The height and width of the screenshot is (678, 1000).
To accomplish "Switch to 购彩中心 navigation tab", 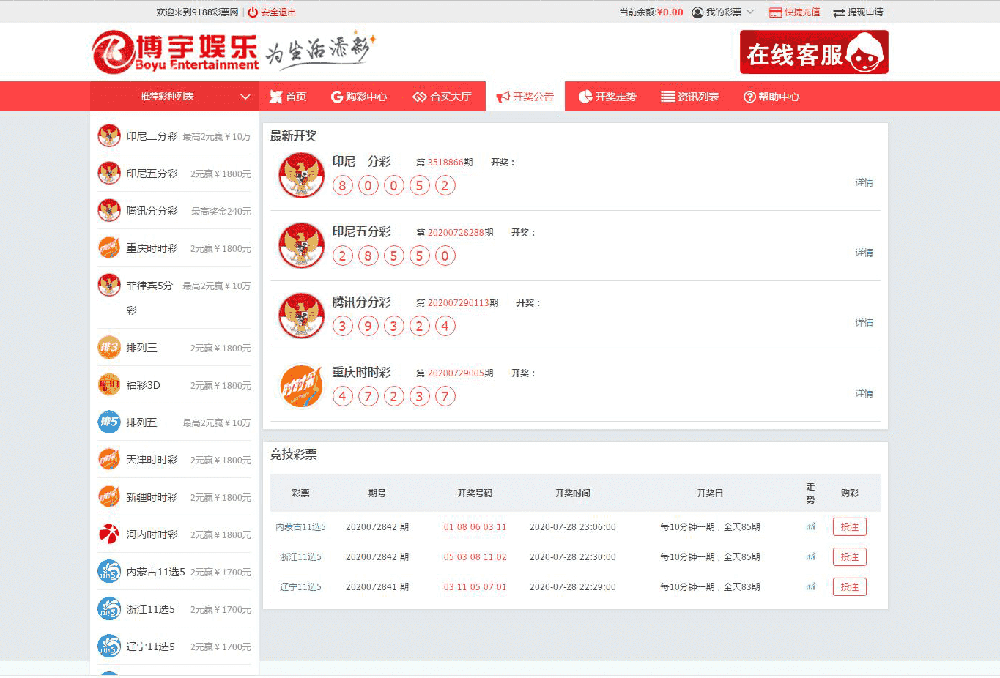I will 359,97.
